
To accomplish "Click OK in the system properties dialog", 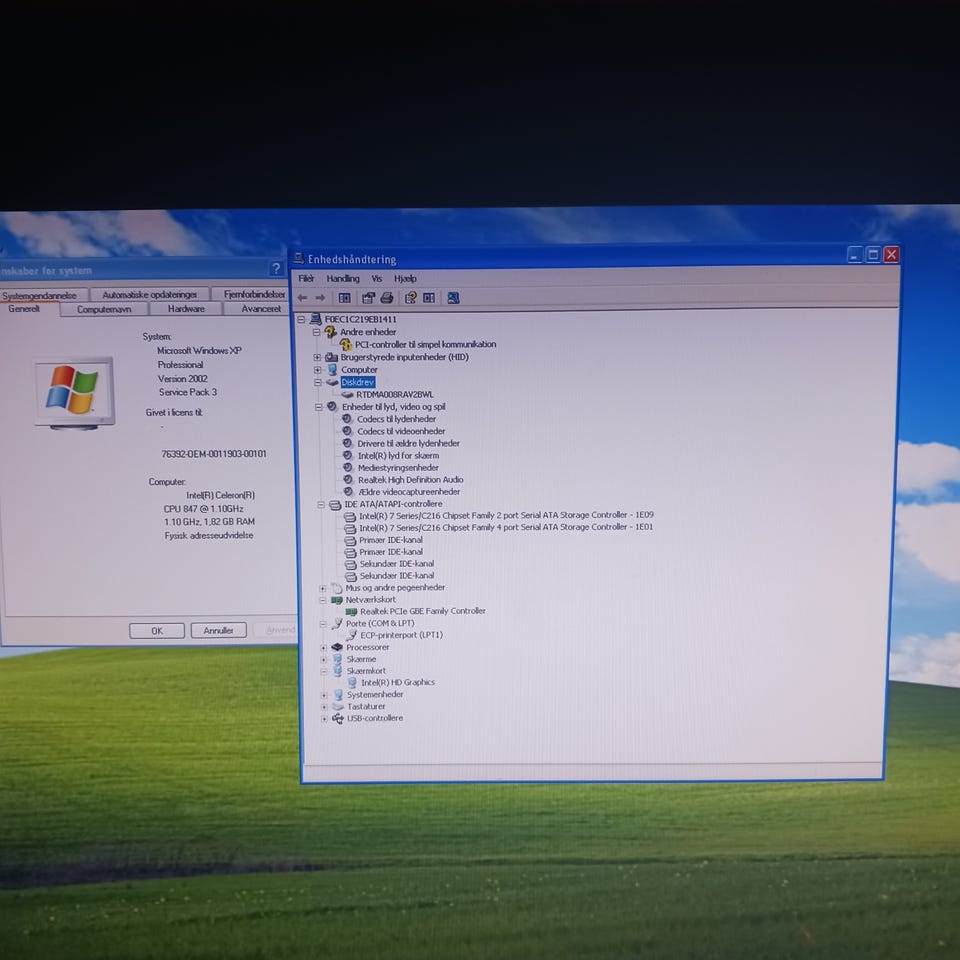I will (x=157, y=631).
